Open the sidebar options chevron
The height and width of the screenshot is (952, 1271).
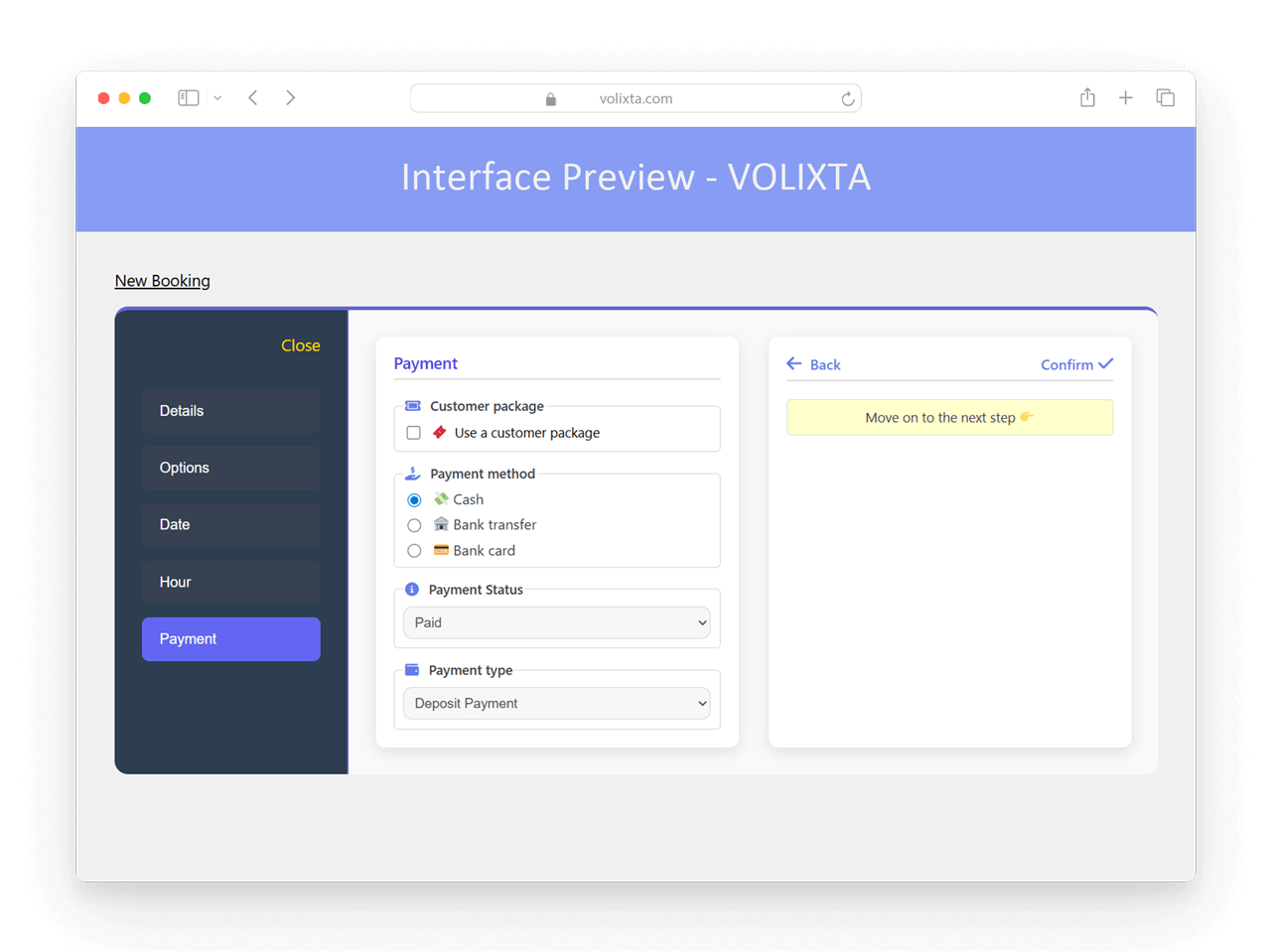(x=217, y=98)
